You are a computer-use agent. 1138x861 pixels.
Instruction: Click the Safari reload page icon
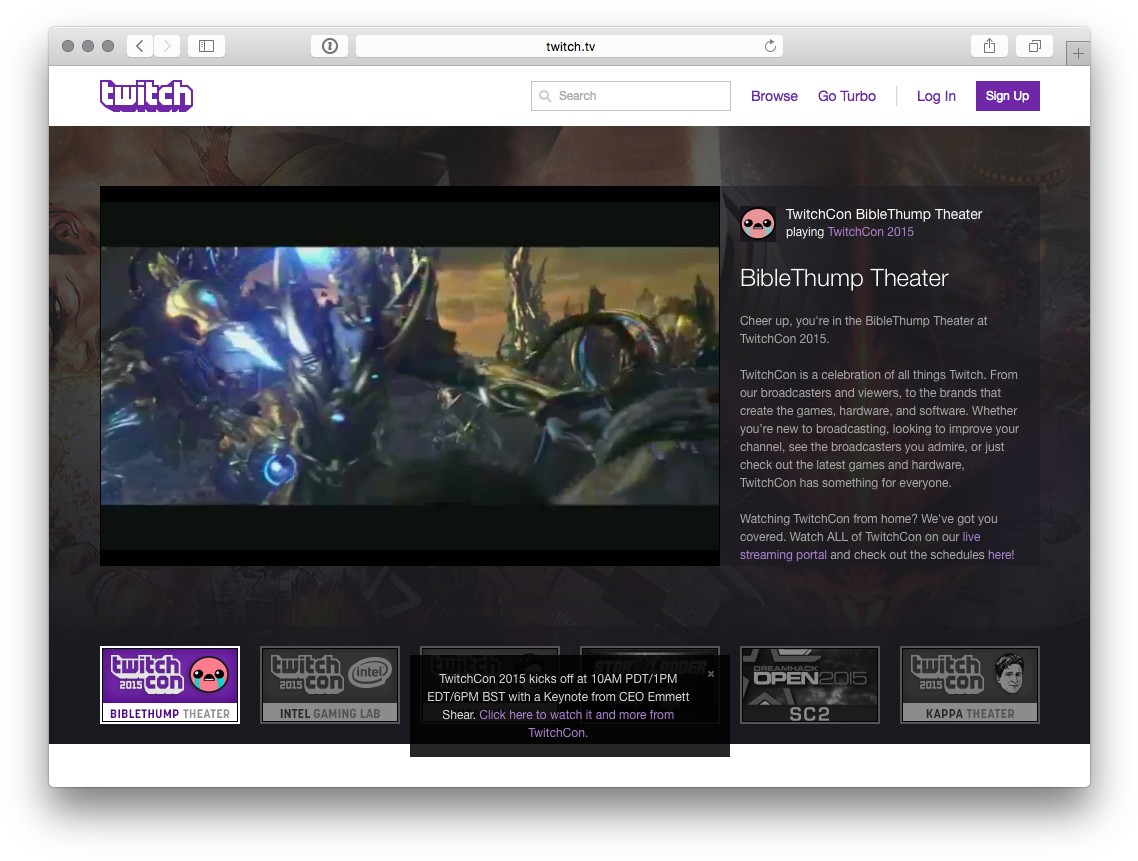(x=769, y=46)
